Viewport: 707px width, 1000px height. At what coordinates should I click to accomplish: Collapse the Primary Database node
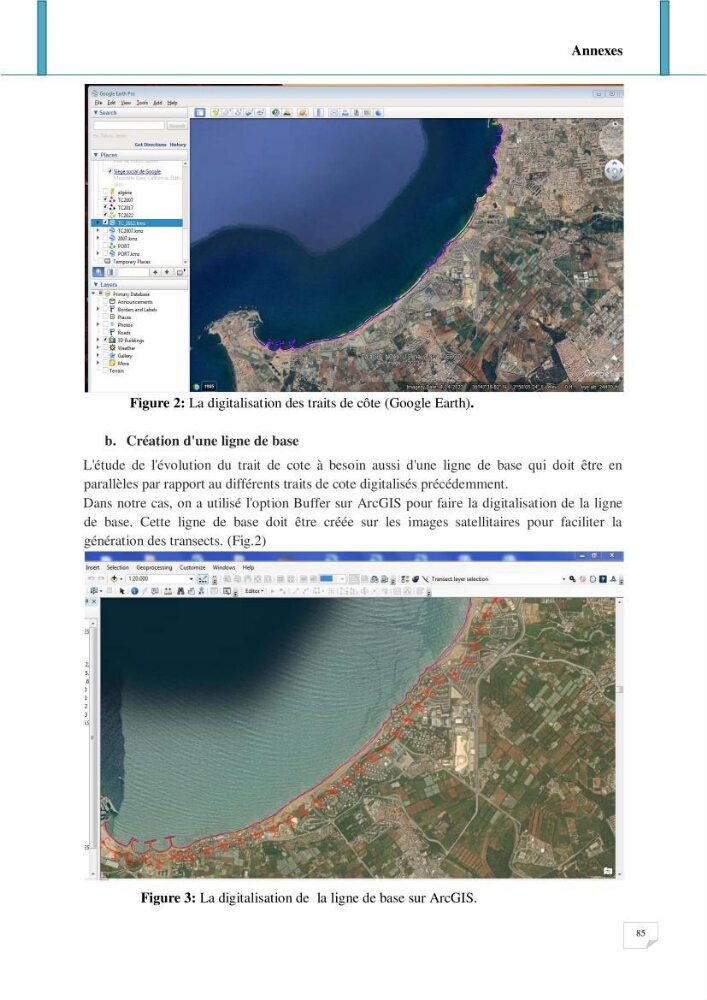[94, 294]
